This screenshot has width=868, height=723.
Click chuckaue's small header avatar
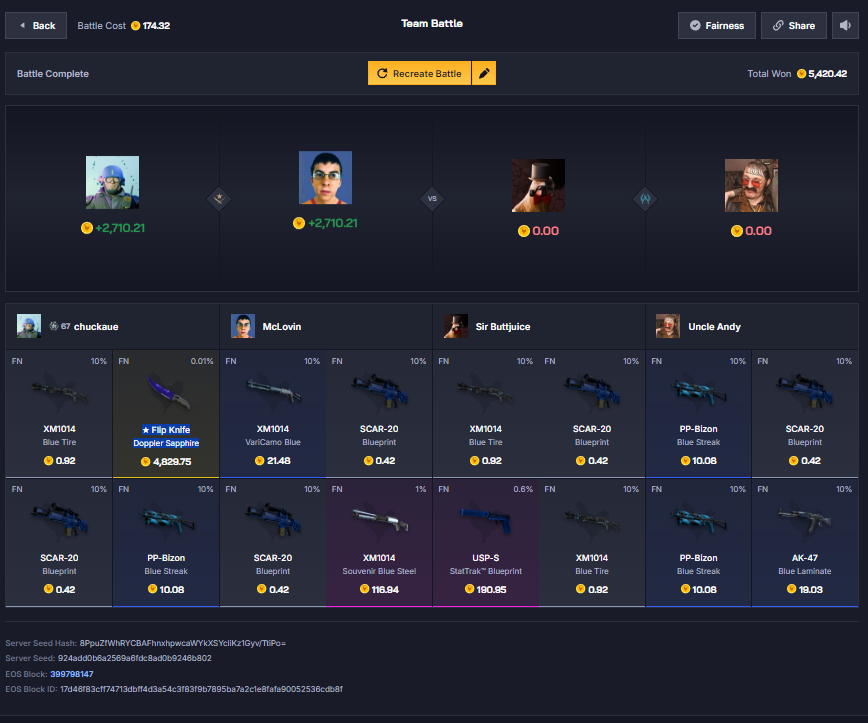(x=29, y=326)
